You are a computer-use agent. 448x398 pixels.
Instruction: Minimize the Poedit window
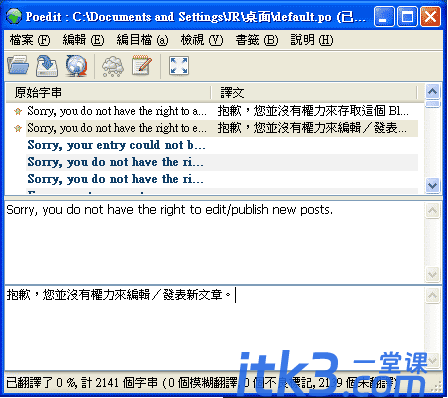pyautogui.click(x=384, y=17)
